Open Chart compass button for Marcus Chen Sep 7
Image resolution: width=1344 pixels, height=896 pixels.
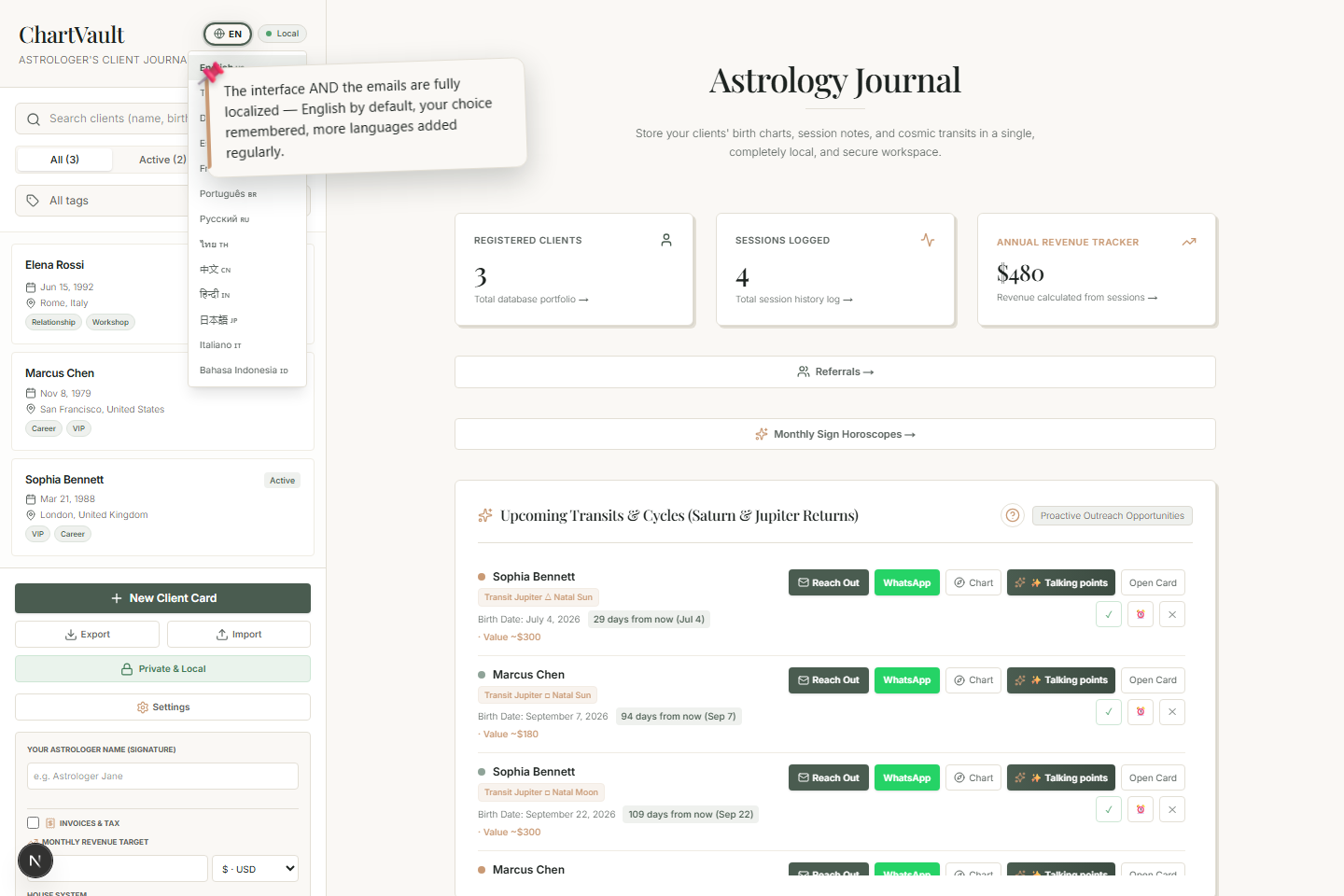[x=973, y=680]
